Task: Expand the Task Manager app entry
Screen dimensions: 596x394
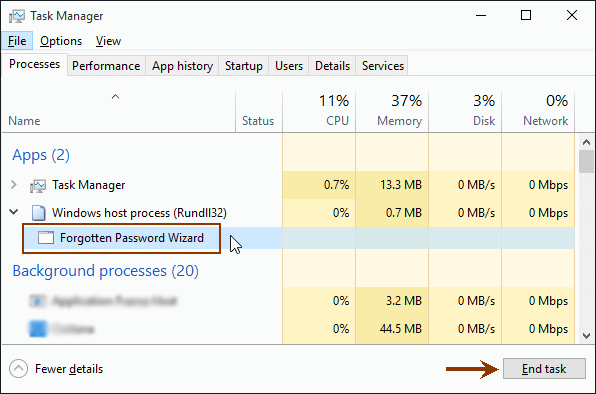Action: (x=14, y=185)
